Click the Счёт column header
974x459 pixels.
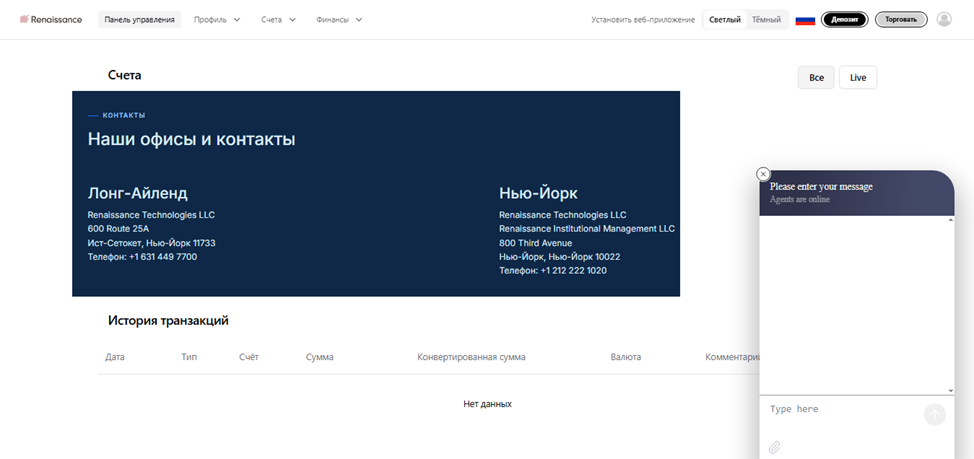click(248, 357)
